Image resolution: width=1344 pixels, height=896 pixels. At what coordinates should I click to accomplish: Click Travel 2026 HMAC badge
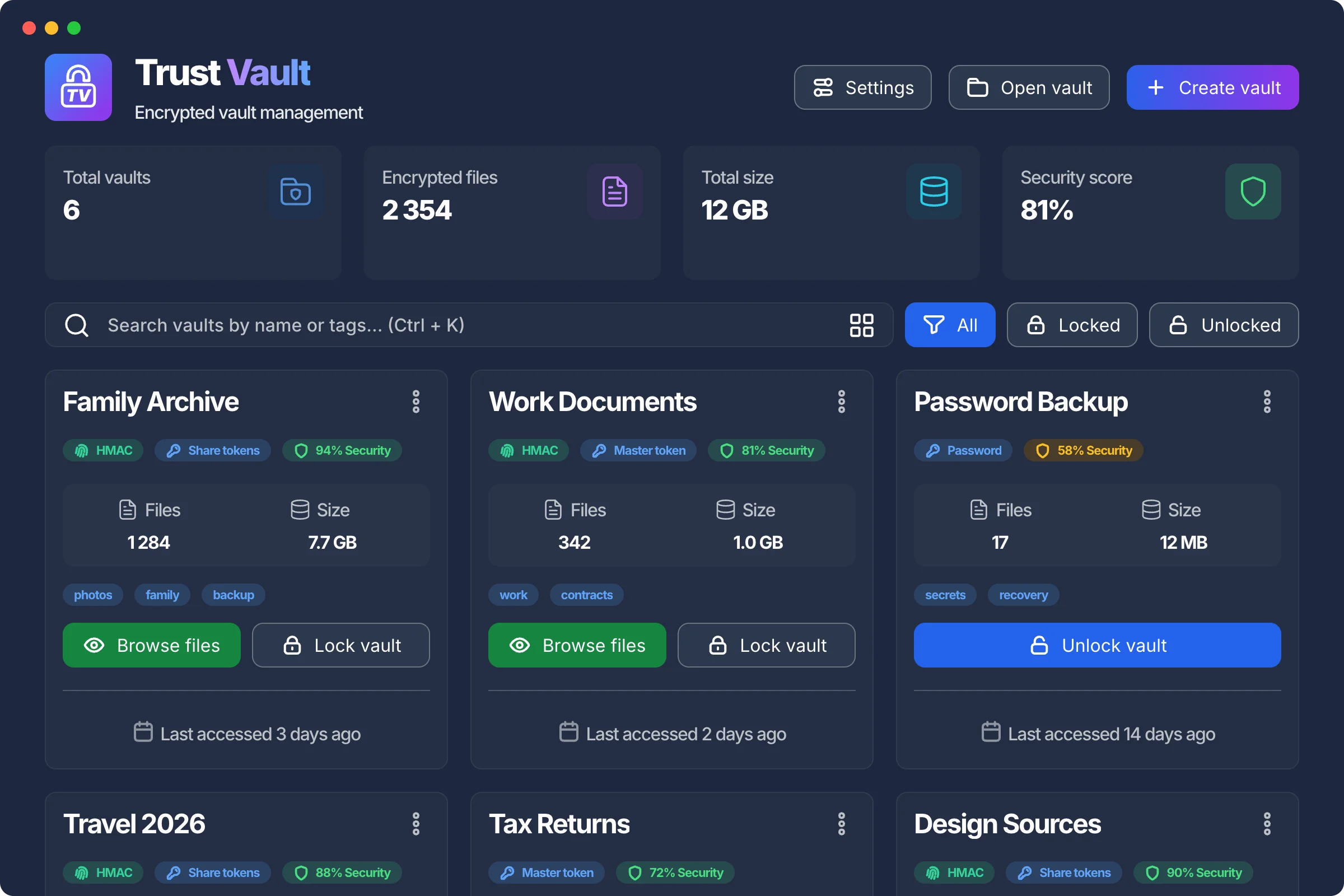click(103, 873)
